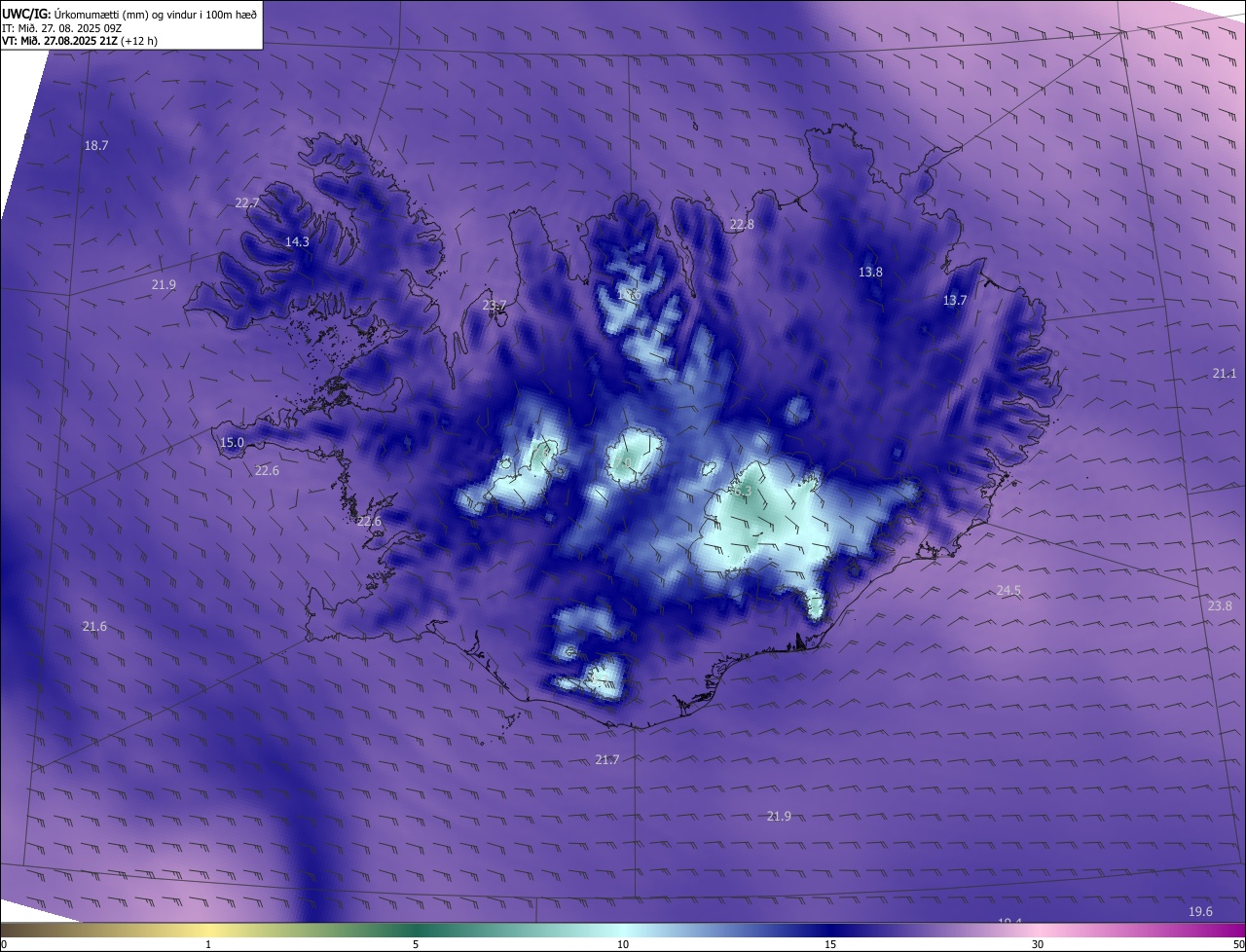1246x952 pixels.
Task: Click the 10 tick on the colour scale
Action: pyautogui.click(x=623, y=944)
